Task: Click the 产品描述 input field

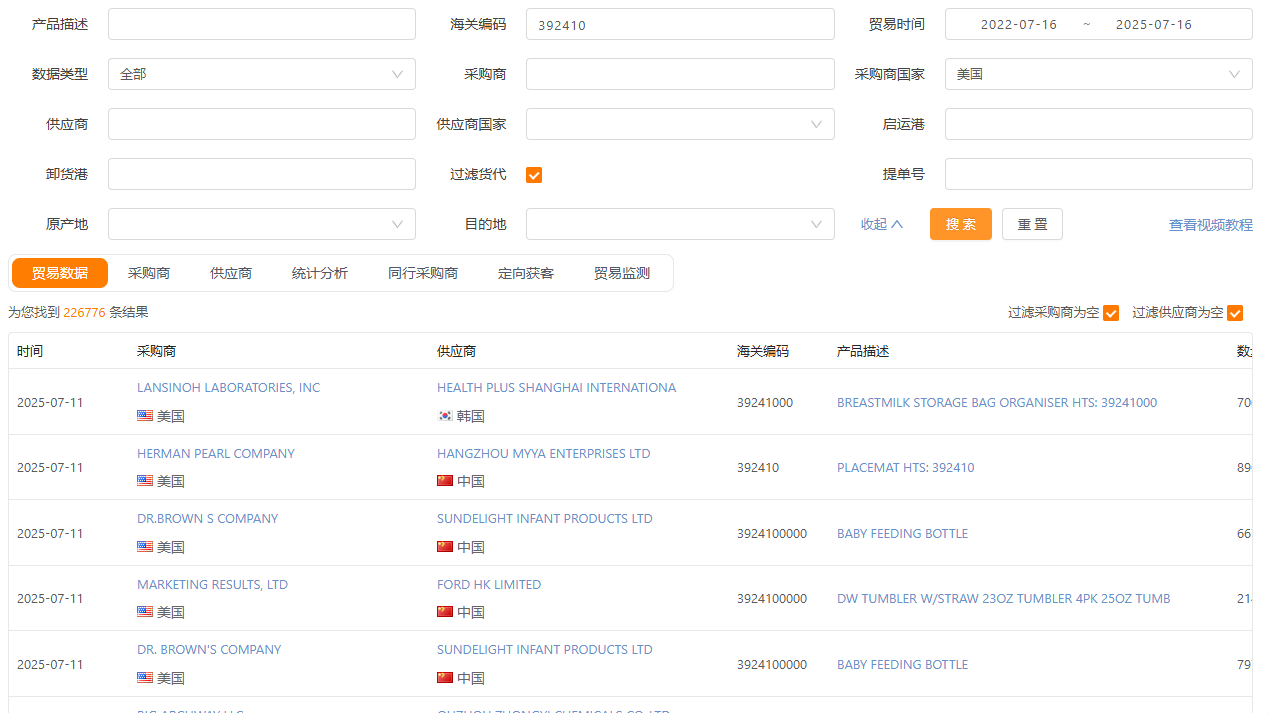Action: pos(262,24)
